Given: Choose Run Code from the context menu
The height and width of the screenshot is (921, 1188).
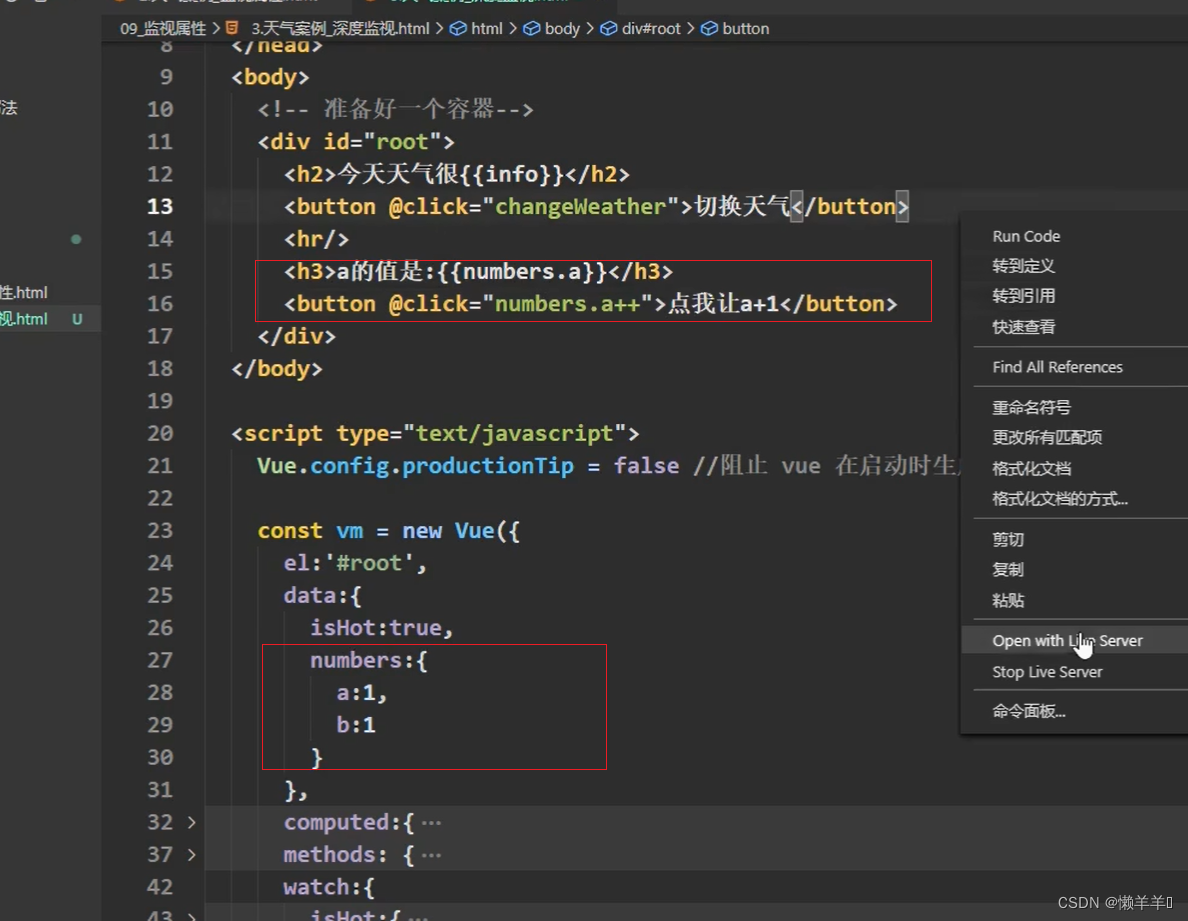Looking at the screenshot, I should 1026,236.
